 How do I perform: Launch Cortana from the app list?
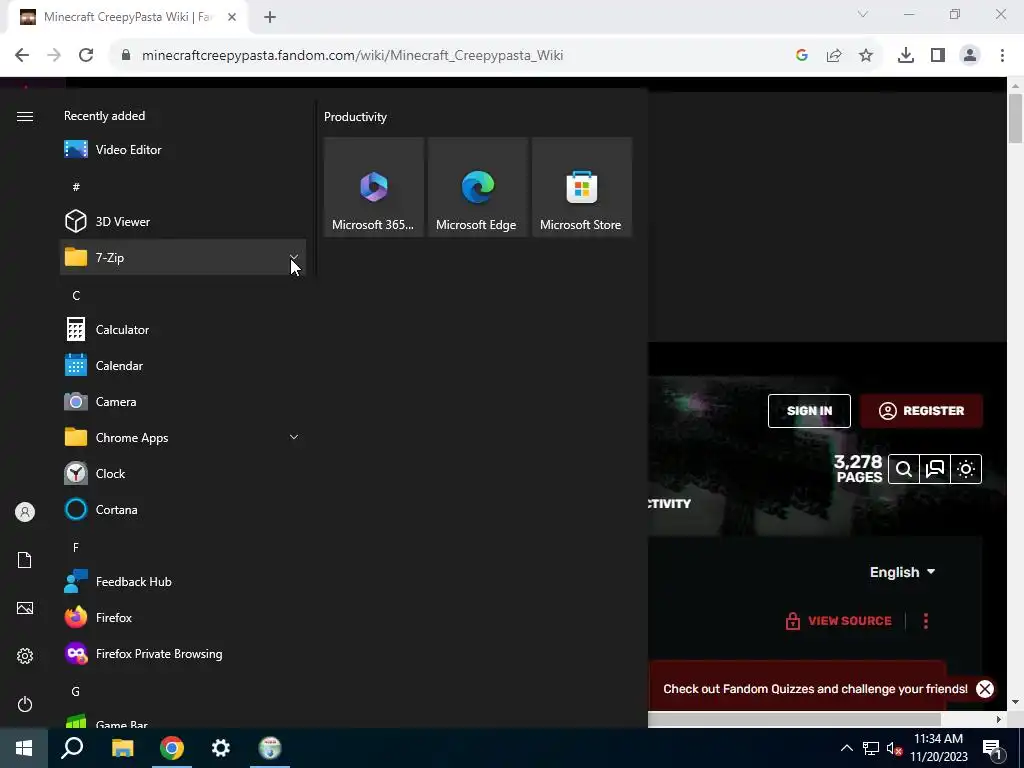point(183,509)
